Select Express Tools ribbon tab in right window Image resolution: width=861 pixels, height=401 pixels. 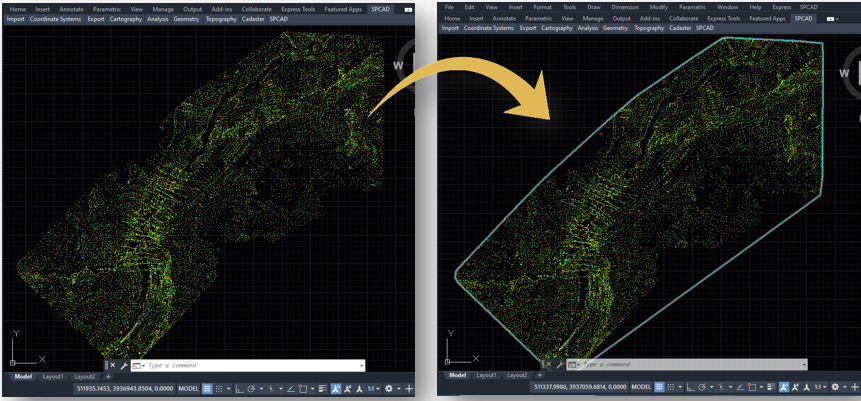tap(725, 18)
